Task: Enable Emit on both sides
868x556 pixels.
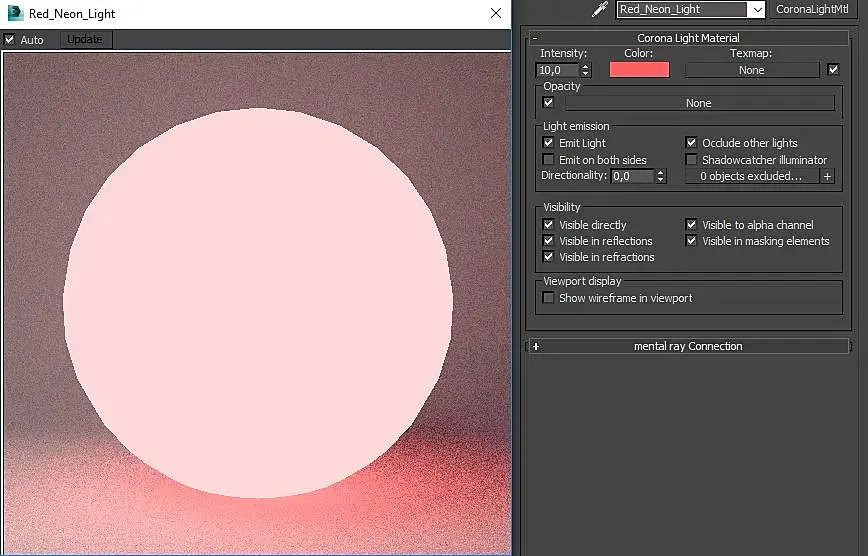Action: [549, 159]
